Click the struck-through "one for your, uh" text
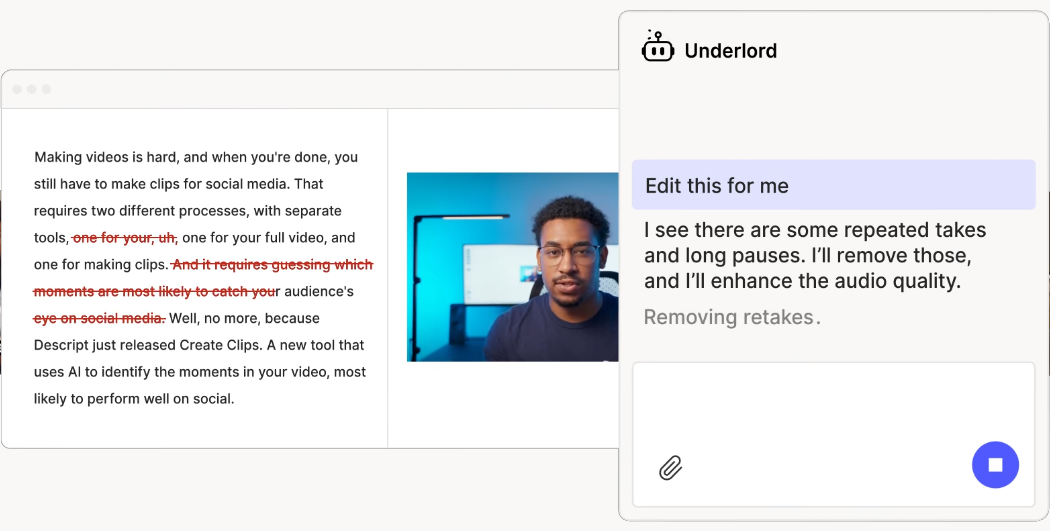This screenshot has height=531, width=1050. click(x=124, y=238)
